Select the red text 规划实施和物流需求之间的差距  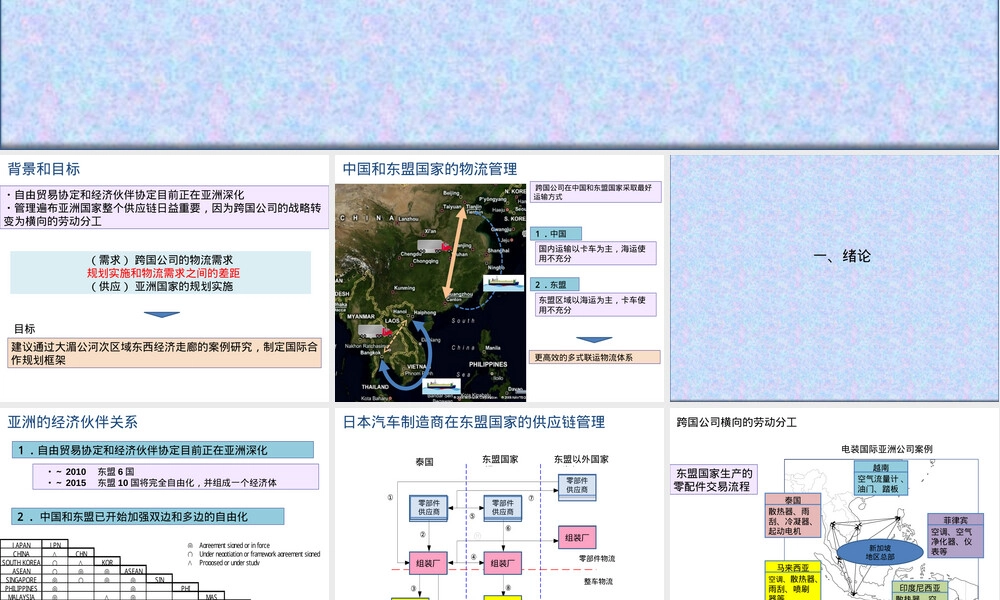pyautogui.click(x=163, y=273)
